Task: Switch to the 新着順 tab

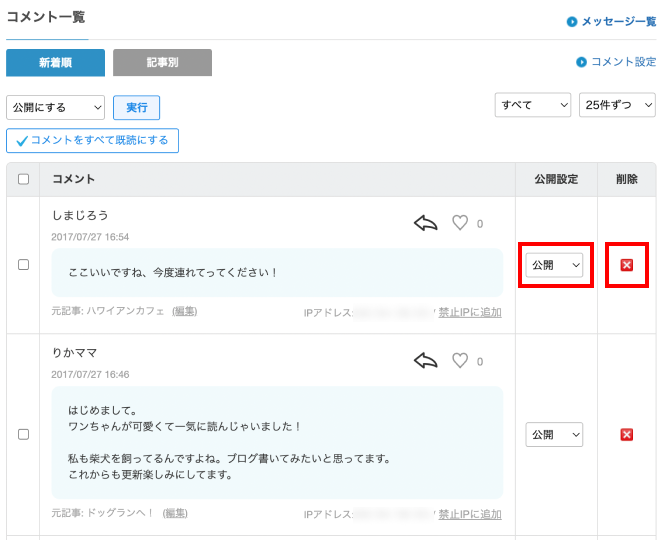Action: (x=56, y=63)
